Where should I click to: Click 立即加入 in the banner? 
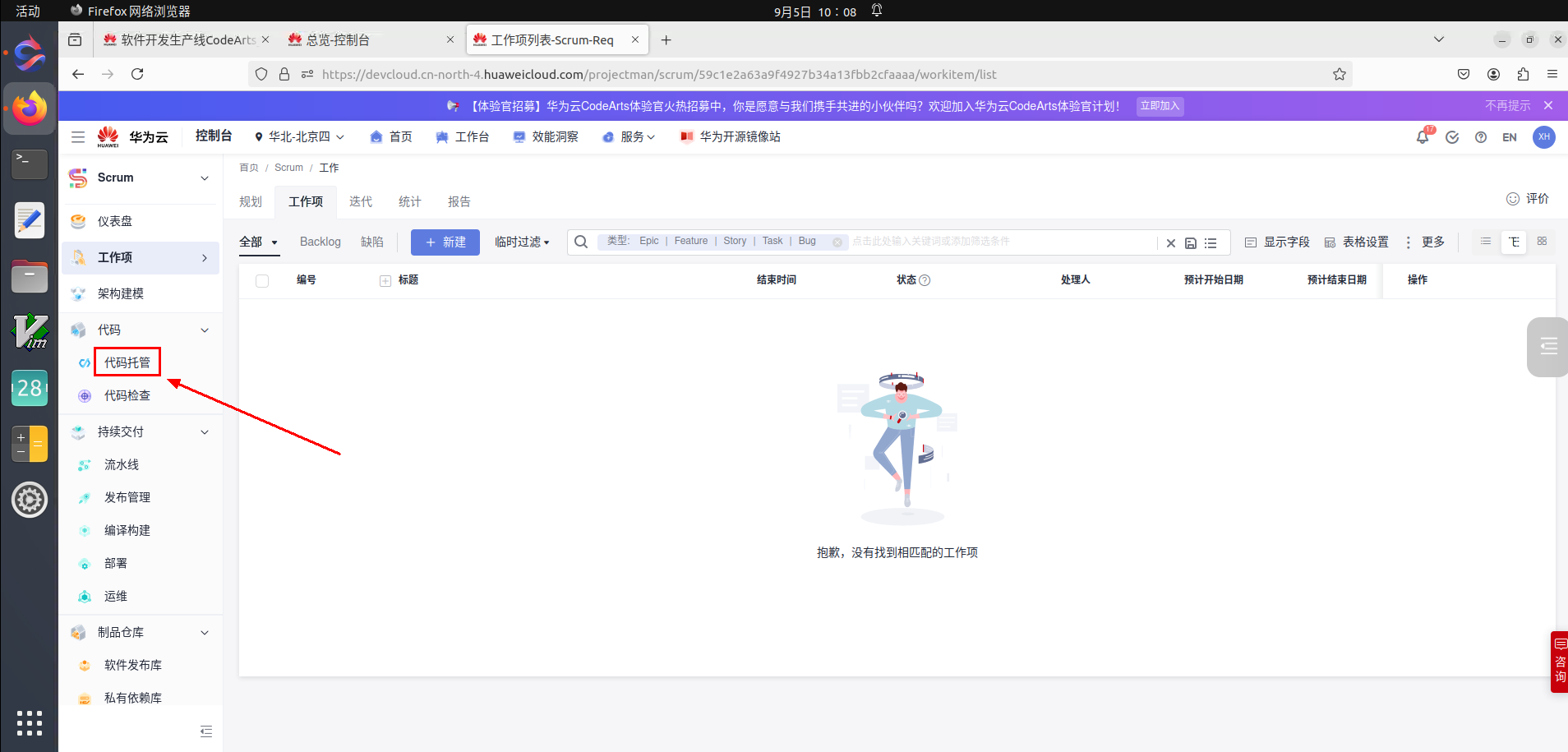point(1160,106)
